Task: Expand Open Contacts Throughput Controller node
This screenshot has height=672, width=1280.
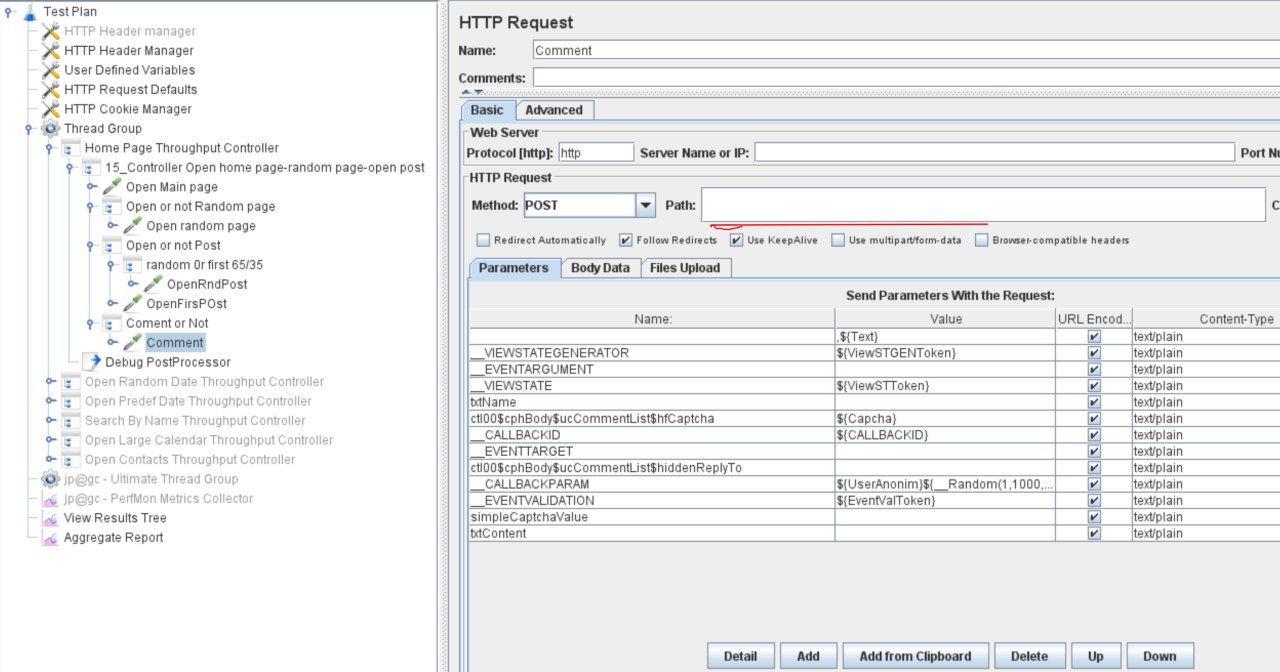Action: point(50,460)
